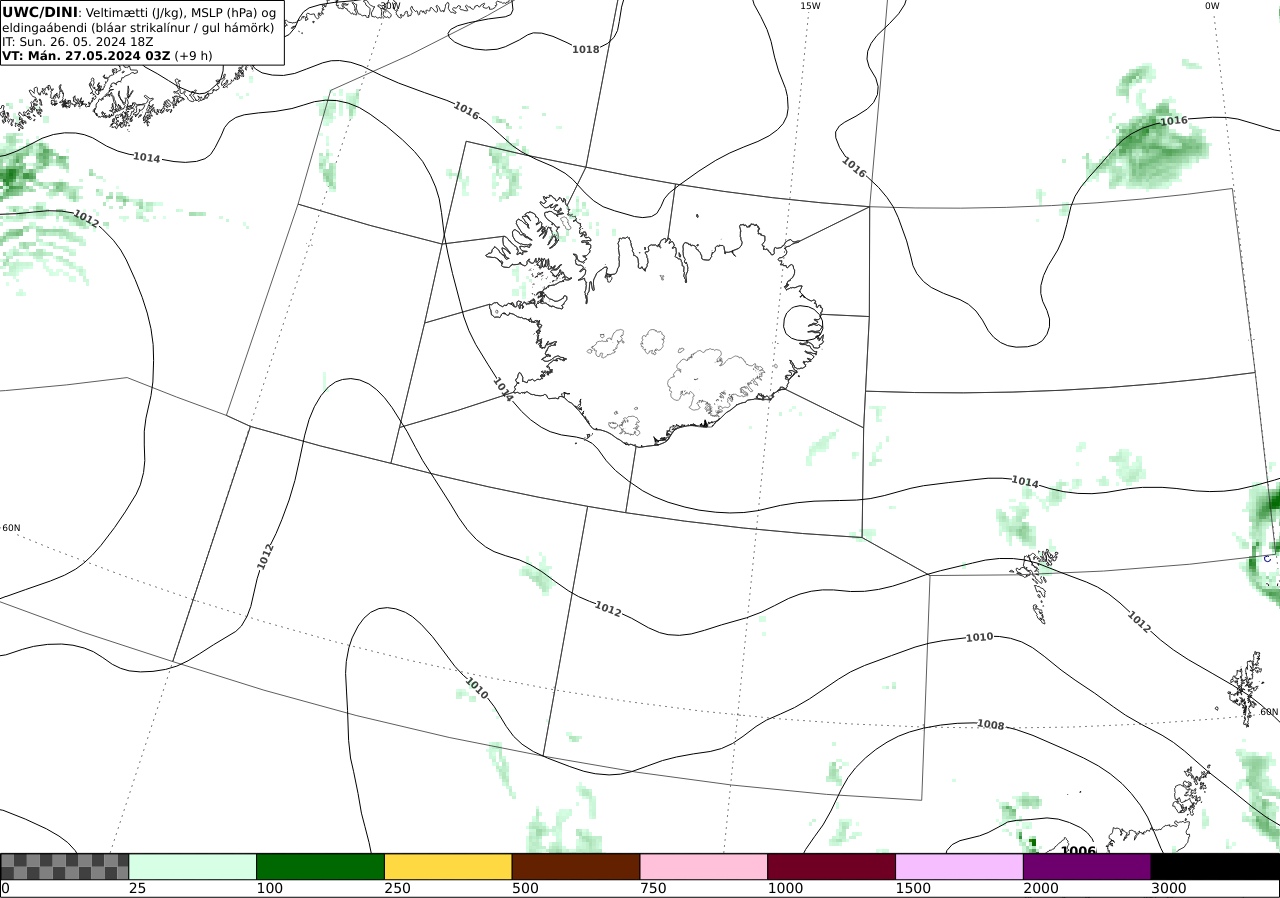Choose the yellow 250–500 legend swatch

point(448,866)
